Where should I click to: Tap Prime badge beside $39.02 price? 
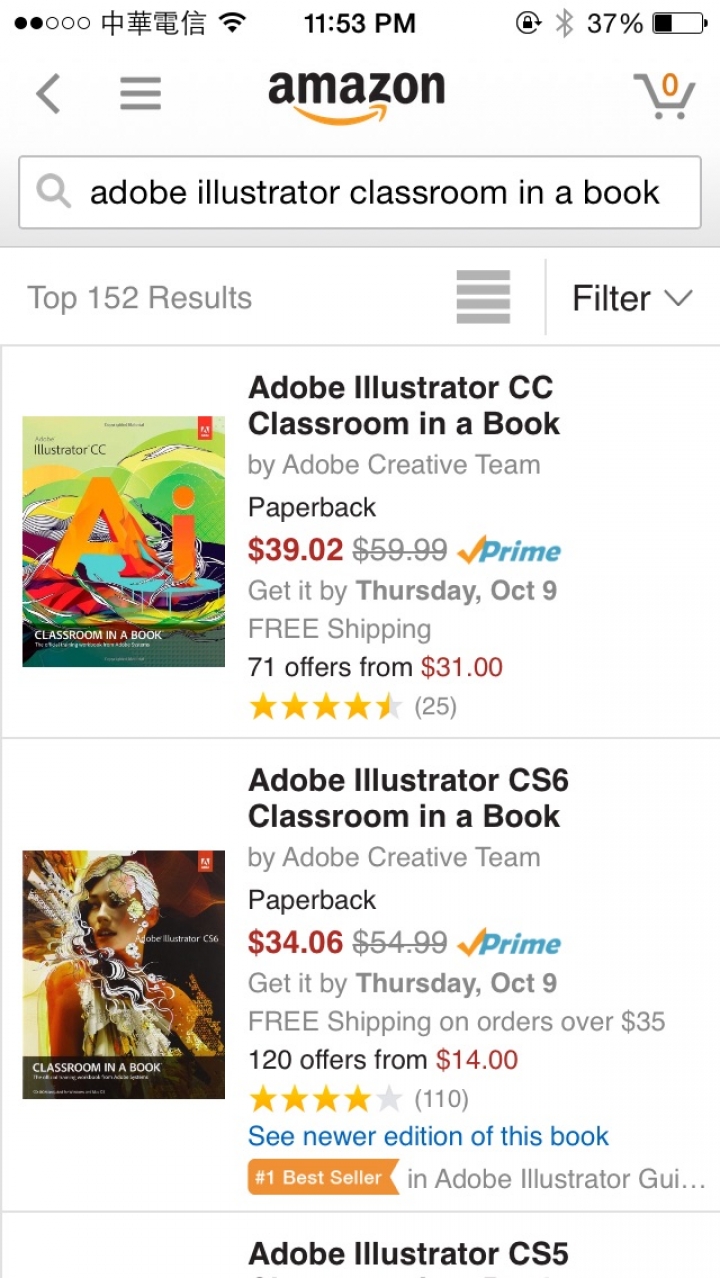point(509,550)
